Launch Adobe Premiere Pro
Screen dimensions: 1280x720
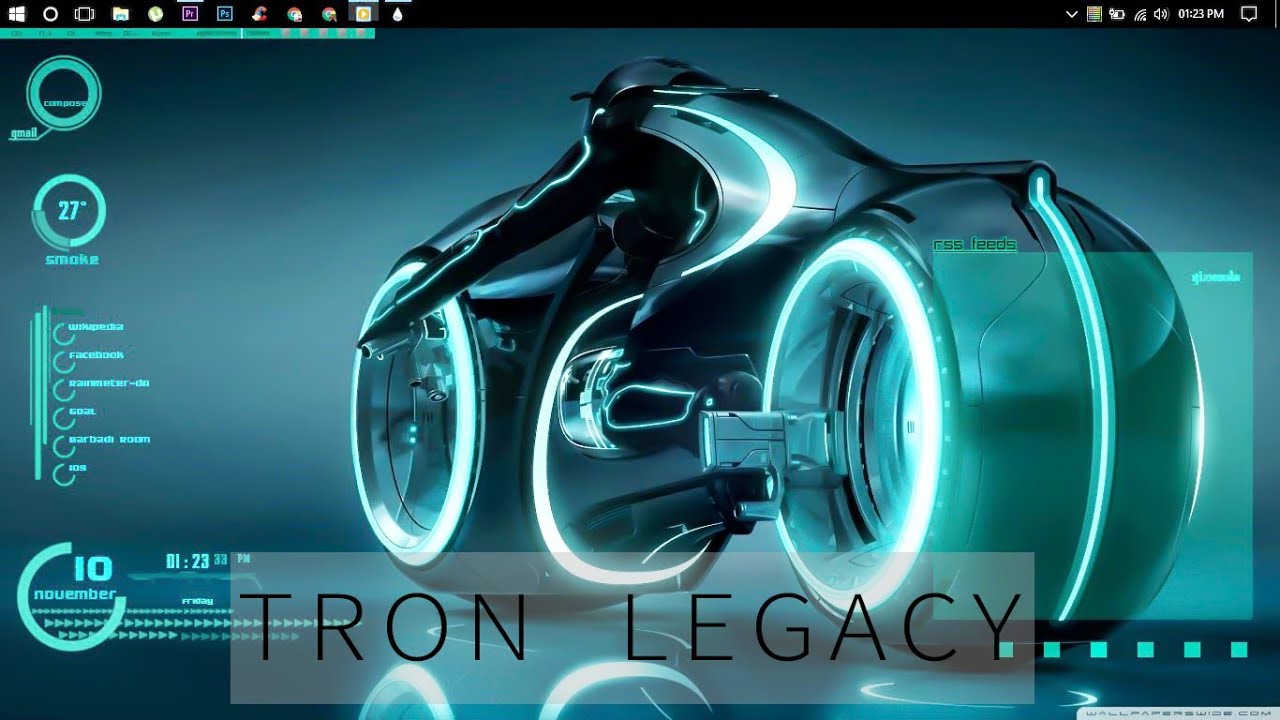pos(190,14)
